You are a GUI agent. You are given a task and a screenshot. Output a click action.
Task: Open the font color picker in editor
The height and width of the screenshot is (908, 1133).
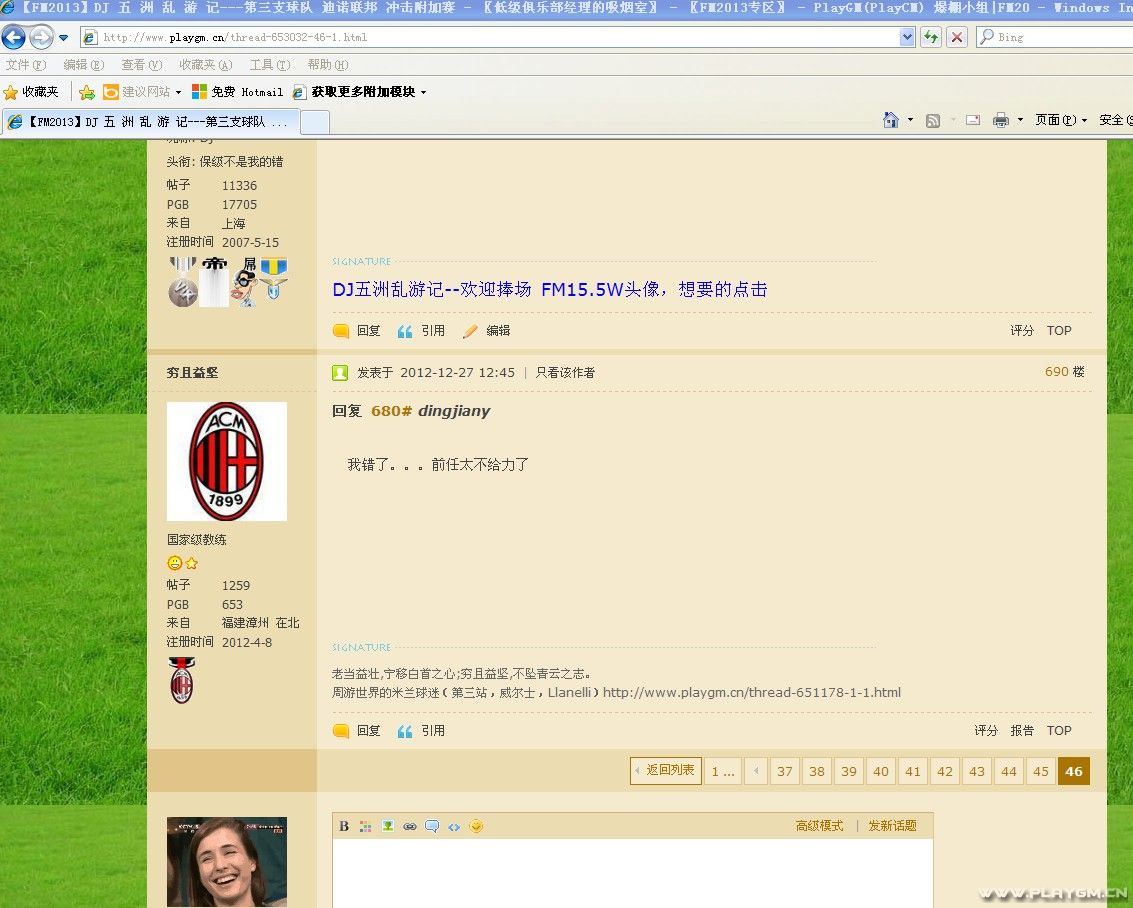tap(366, 826)
